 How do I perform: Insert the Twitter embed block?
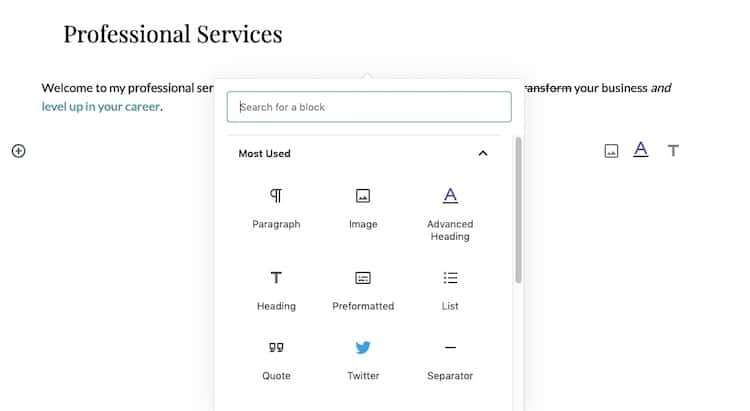pyautogui.click(x=363, y=361)
